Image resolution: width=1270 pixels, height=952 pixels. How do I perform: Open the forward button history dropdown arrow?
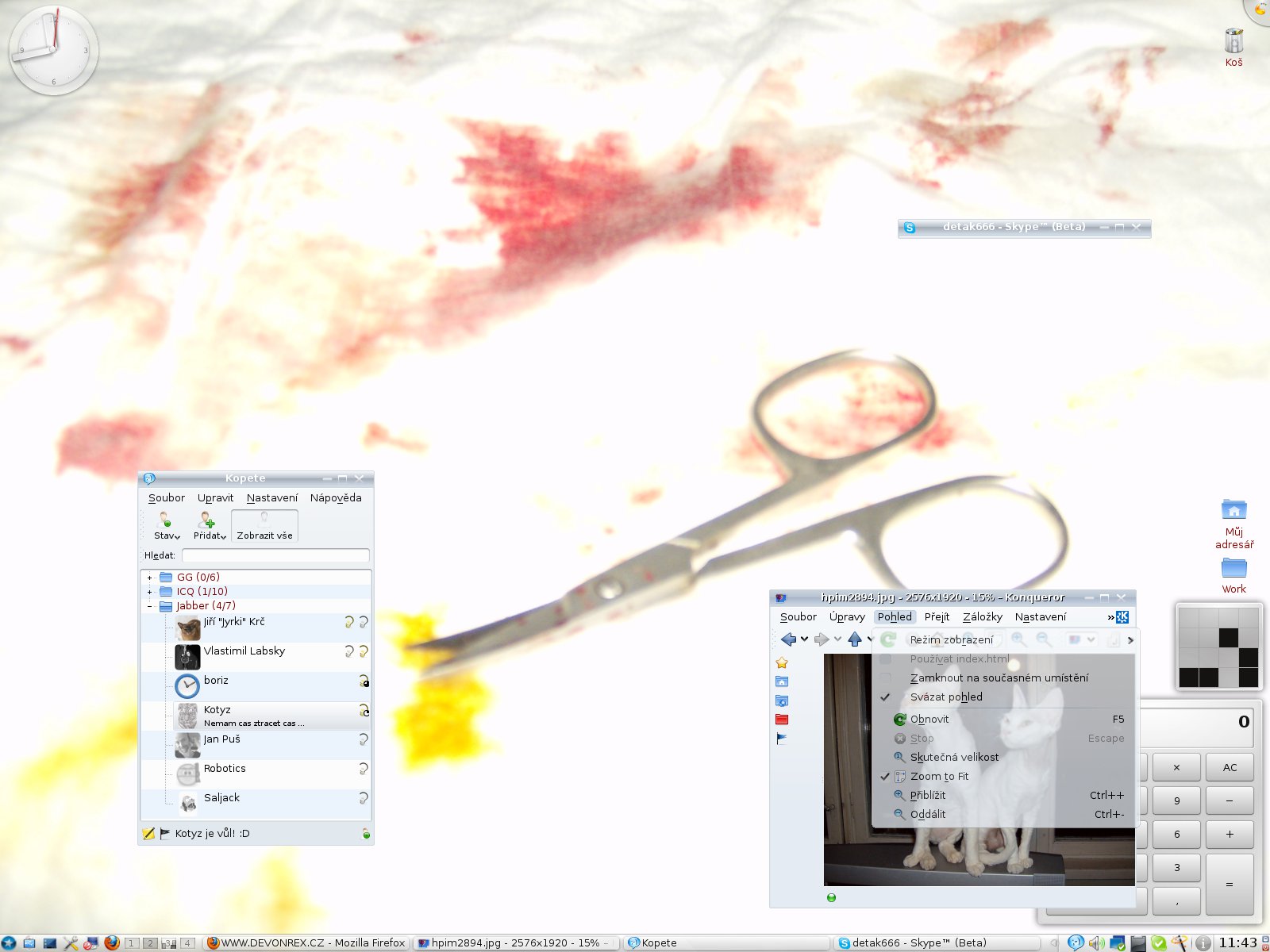coord(837,639)
